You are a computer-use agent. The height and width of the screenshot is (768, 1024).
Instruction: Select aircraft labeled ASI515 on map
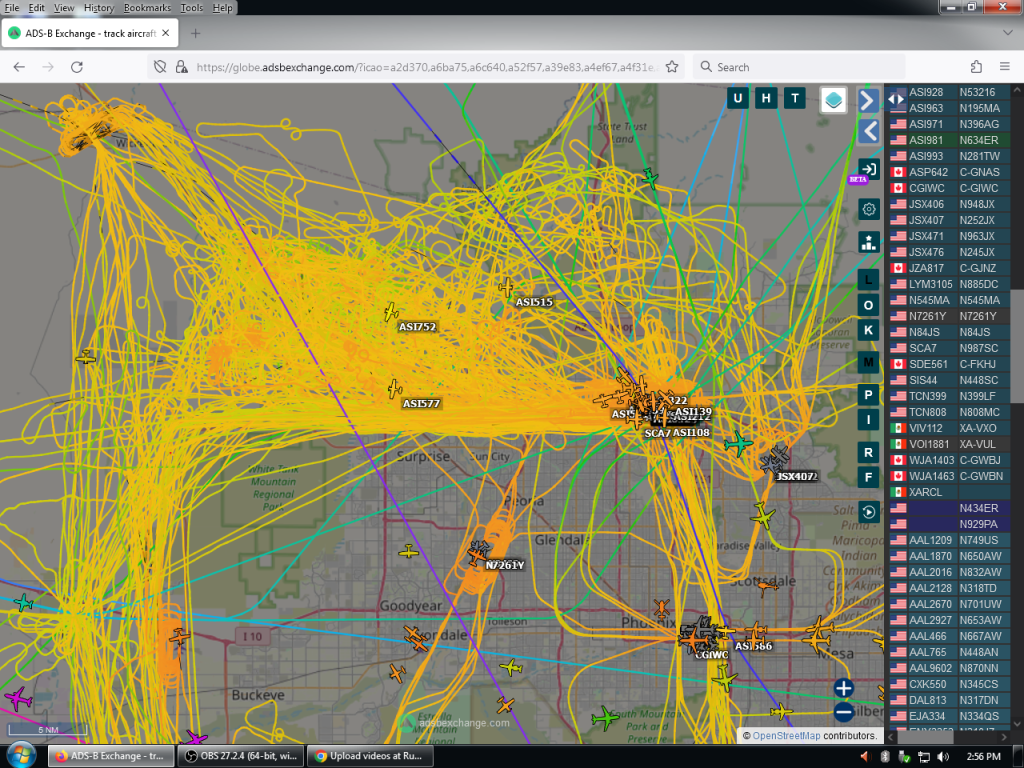coord(507,287)
